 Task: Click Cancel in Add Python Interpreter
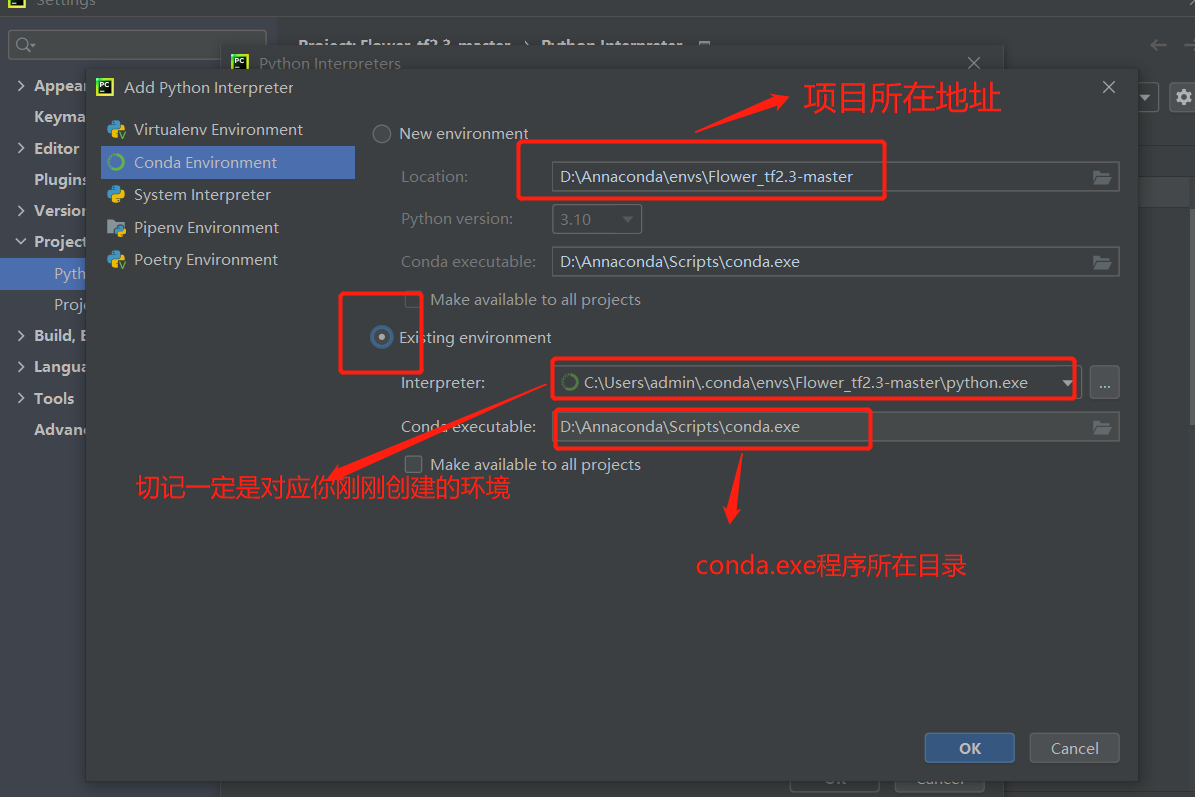click(1075, 748)
